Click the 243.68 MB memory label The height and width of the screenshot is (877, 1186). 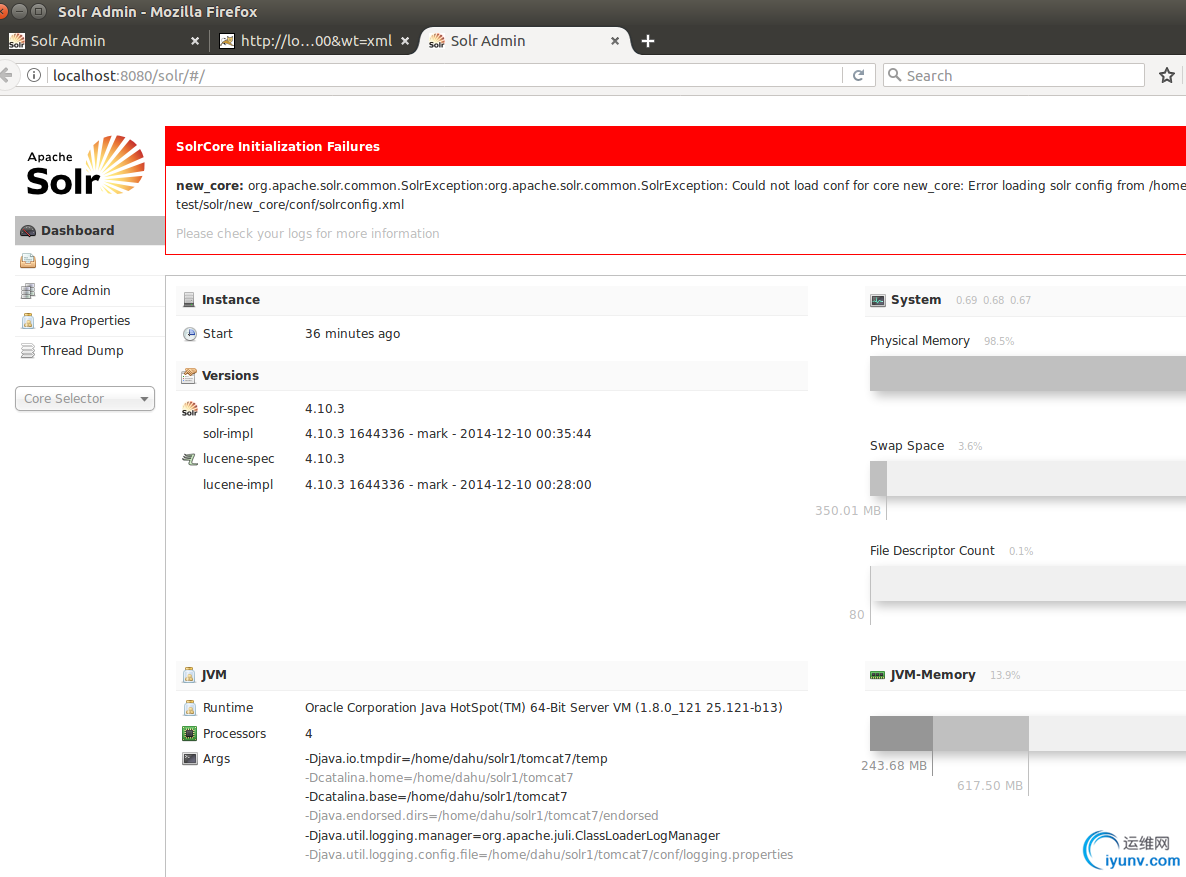point(893,766)
